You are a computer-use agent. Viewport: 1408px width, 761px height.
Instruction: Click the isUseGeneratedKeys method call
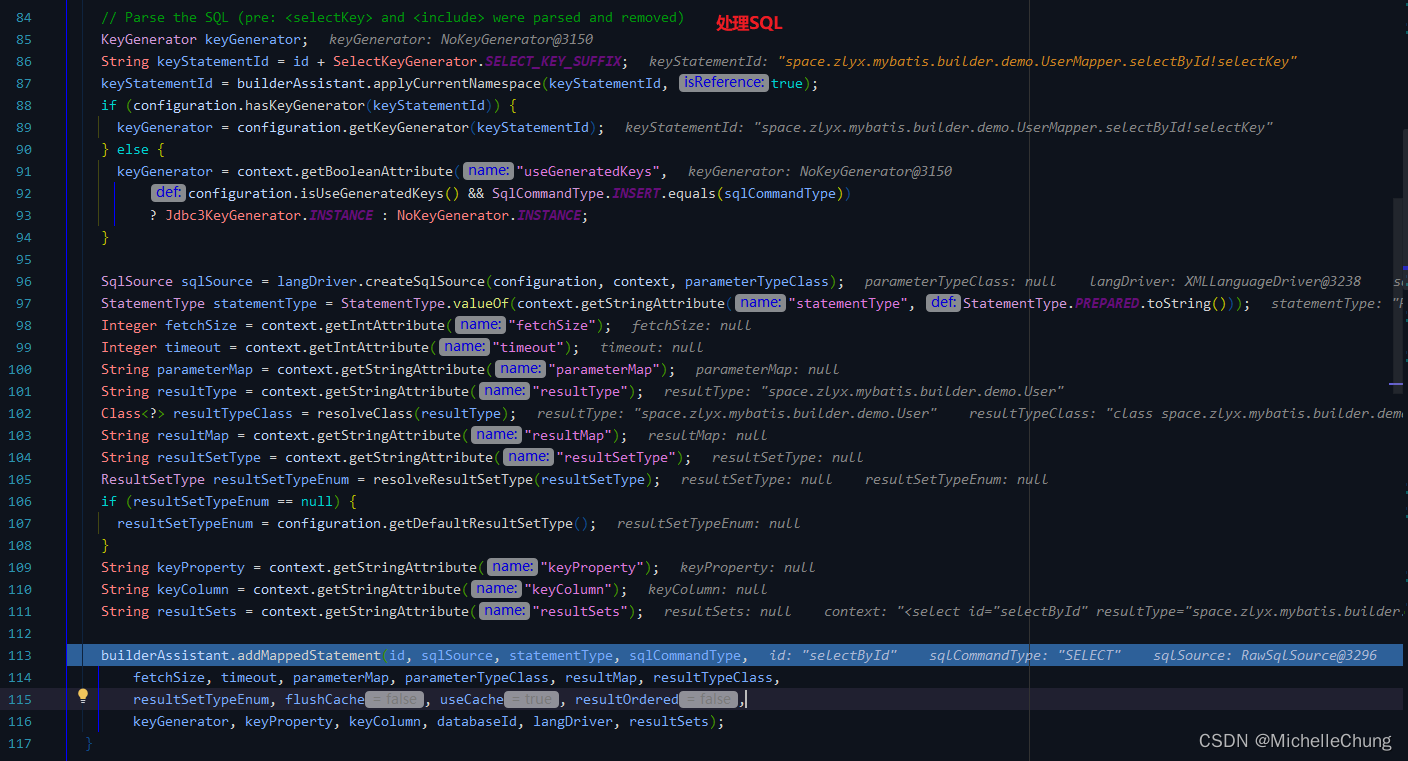click(368, 193)
